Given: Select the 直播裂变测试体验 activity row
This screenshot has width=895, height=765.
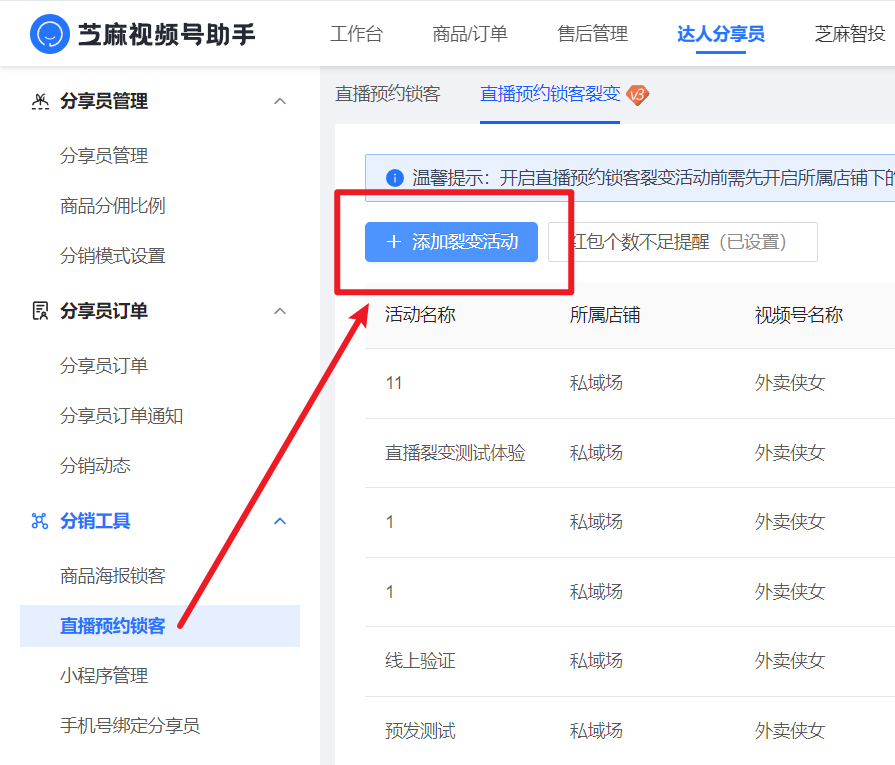Looking at the screenshot, I should point(455,453).
